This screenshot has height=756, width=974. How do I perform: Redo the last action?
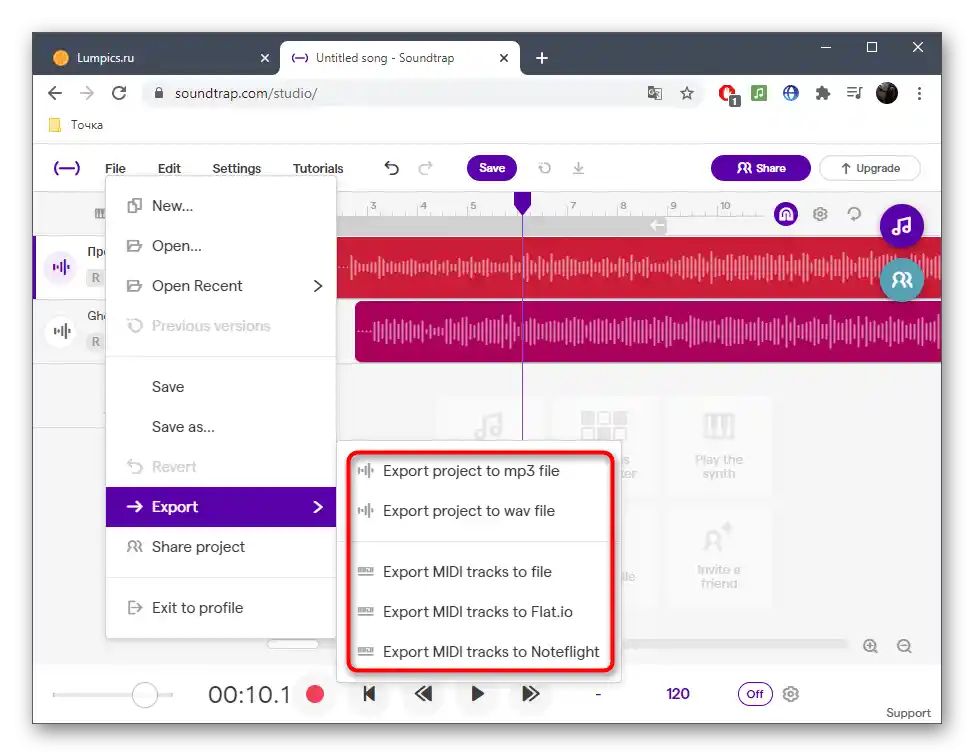(426, 168)
